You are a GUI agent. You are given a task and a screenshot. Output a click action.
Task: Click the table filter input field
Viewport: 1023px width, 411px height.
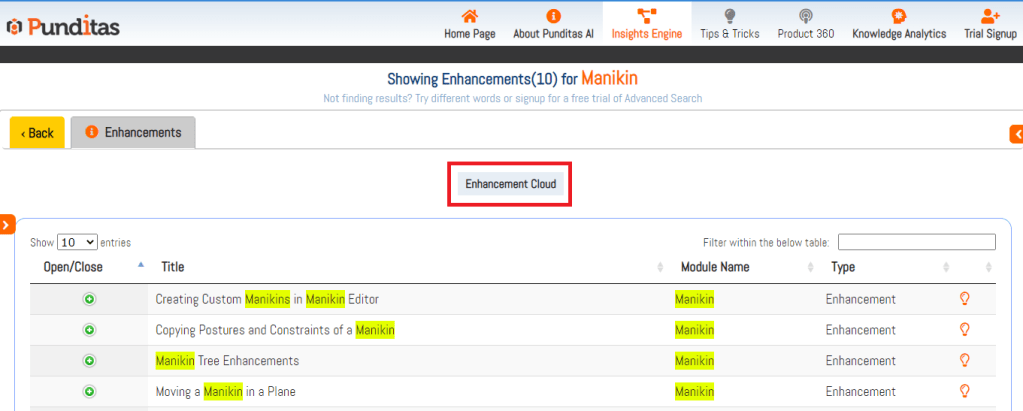(916, 242)
